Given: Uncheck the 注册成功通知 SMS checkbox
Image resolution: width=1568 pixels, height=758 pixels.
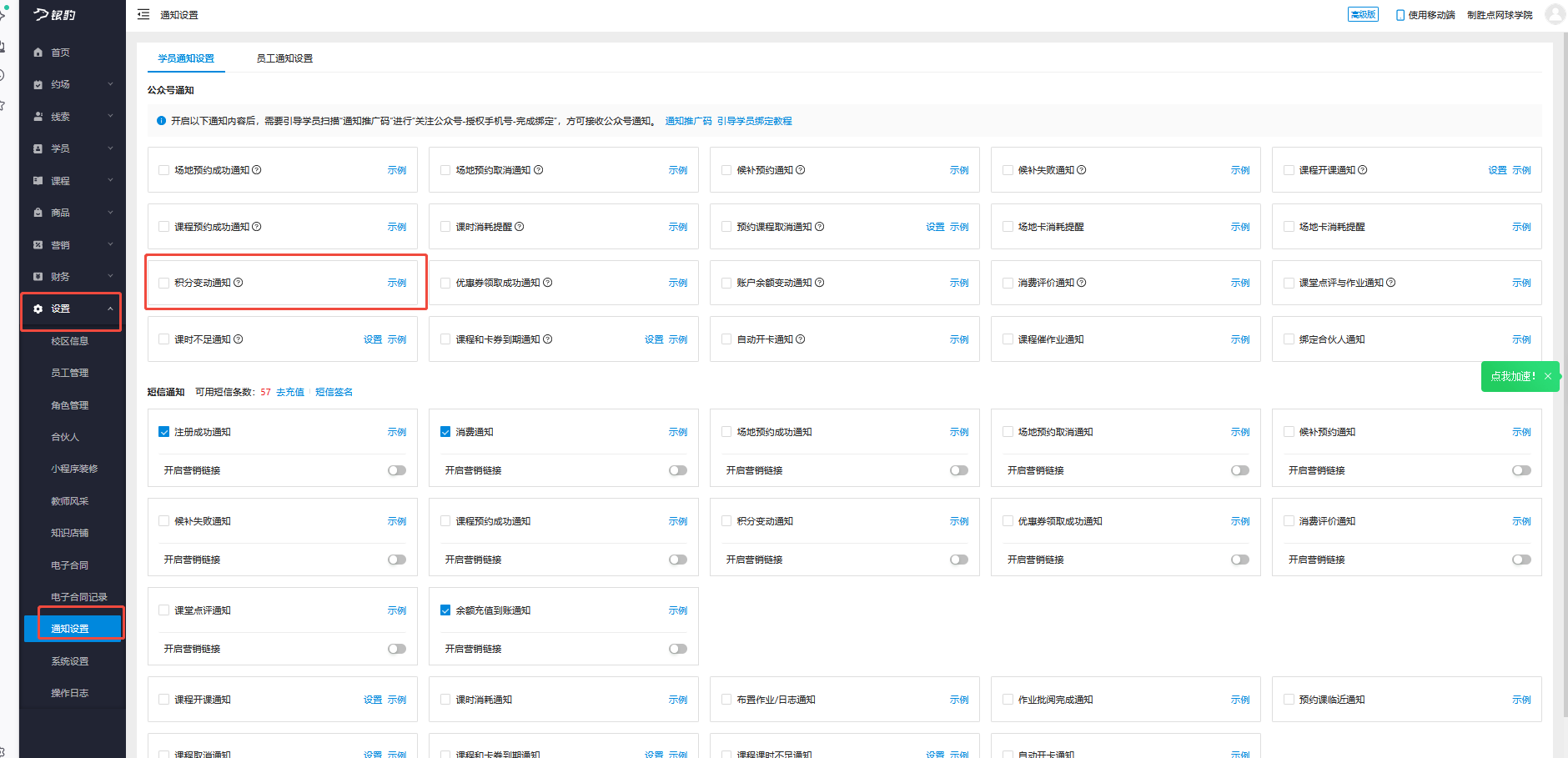Looking at the screenshot, I should 164,432.
